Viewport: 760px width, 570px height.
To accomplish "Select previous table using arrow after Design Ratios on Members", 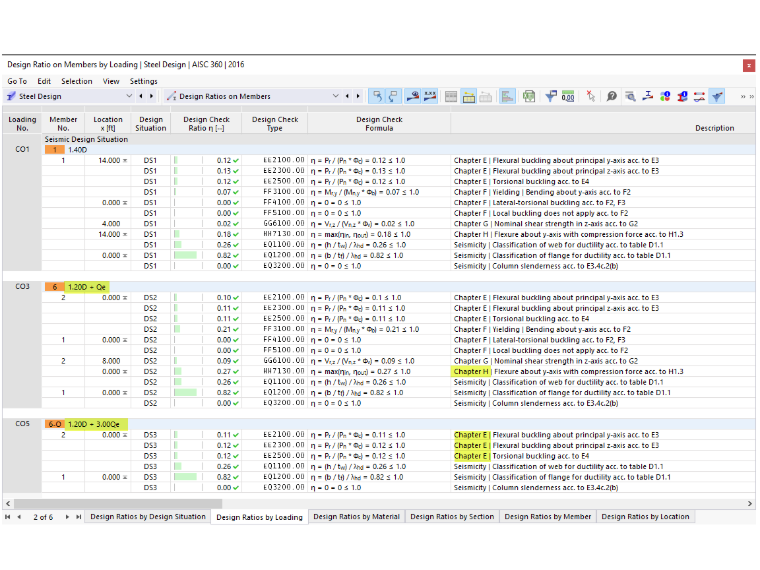I will [x=348, y=96].
